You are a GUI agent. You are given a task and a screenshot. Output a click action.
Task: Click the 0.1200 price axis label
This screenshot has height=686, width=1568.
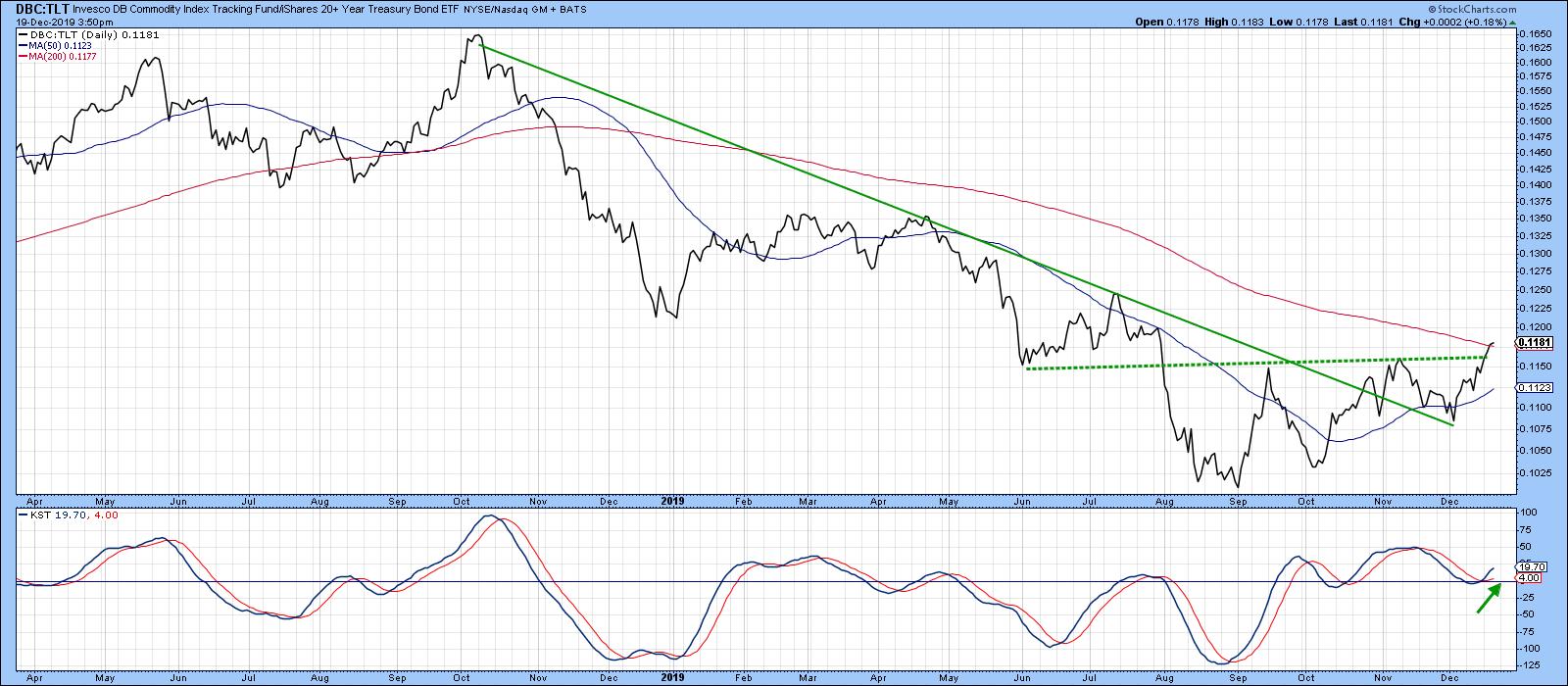click(1534, 326)
